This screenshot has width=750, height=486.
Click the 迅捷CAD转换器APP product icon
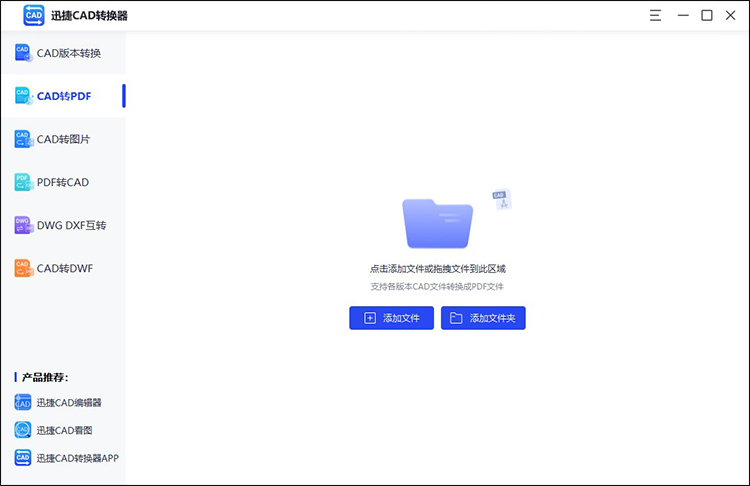(x=22, y=458)
